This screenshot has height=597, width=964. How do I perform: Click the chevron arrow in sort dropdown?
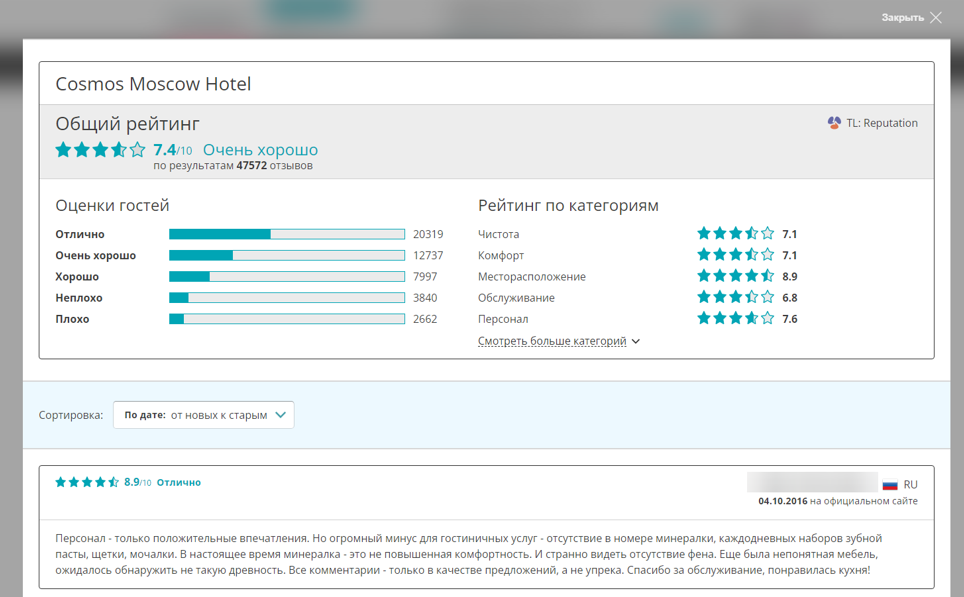(x=280, y=415)
